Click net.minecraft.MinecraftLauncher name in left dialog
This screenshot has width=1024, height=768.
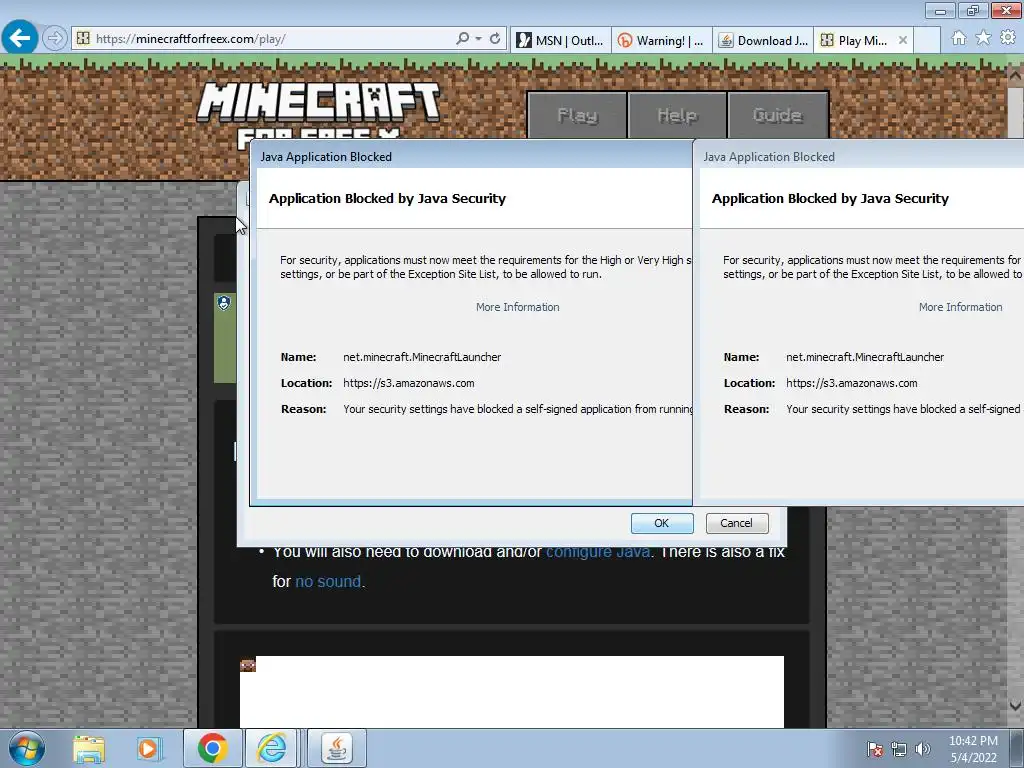click(422, 357)
